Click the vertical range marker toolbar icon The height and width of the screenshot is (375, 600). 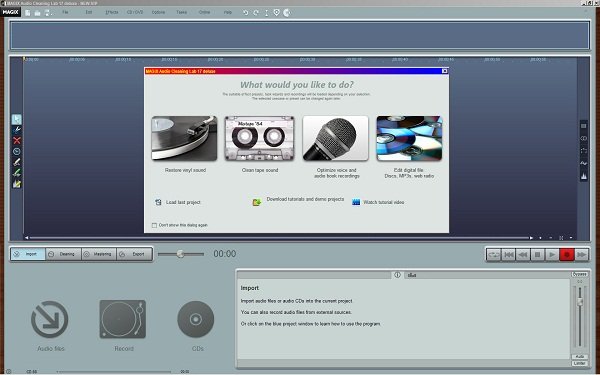pyautogui.click(x=267, y=13)
